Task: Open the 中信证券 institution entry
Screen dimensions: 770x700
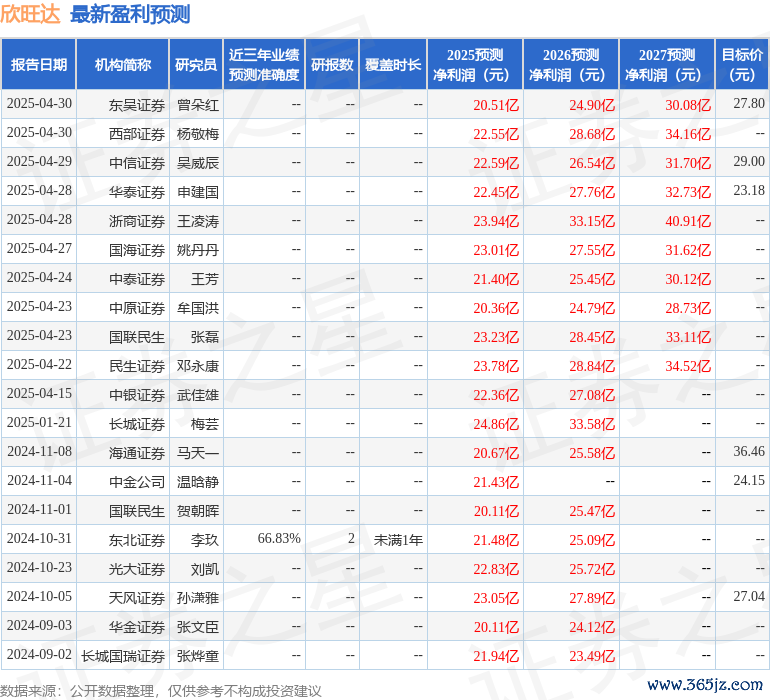Action: [137, 162]
